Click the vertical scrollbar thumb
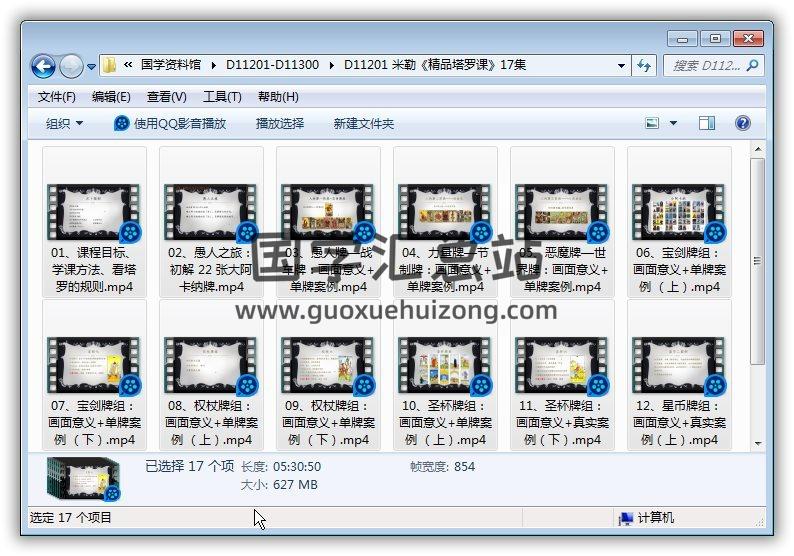The image size is (794, 556). 758,261
